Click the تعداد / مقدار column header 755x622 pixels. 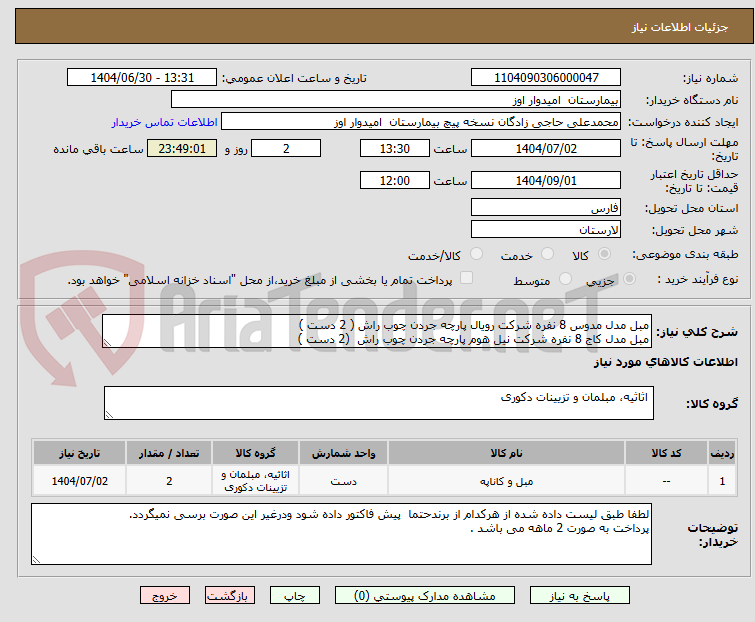tap(169, 453)
